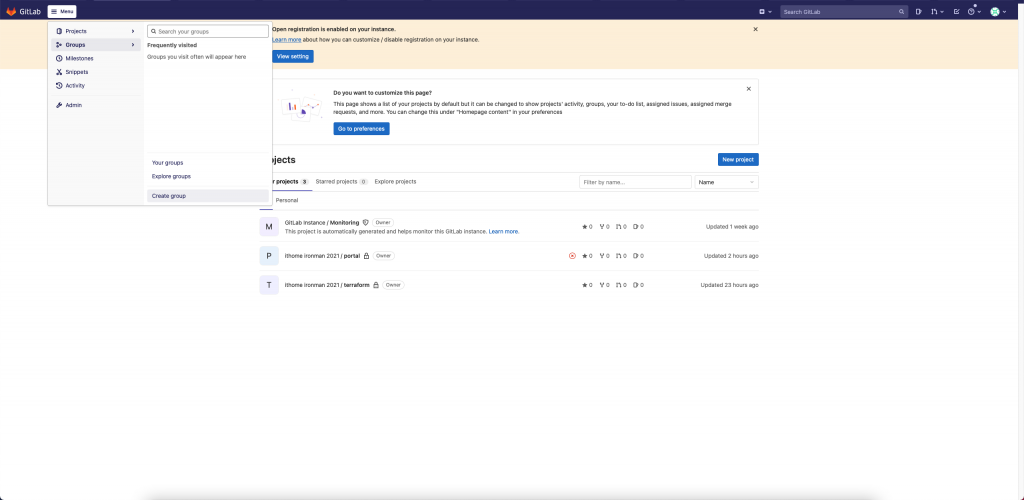Click the Admin wrench icon

point(59,105)
